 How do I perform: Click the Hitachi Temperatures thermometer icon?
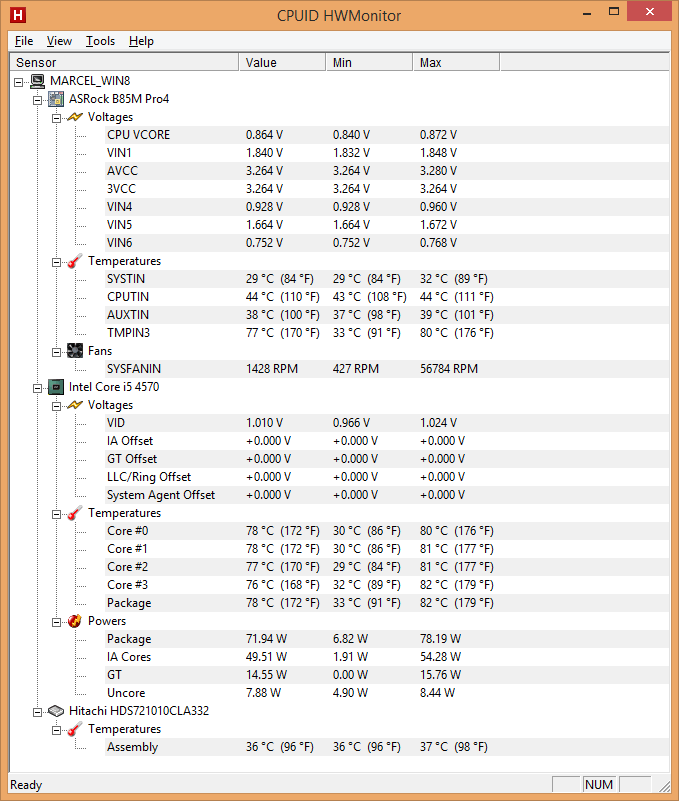click(x=75, y=729)
